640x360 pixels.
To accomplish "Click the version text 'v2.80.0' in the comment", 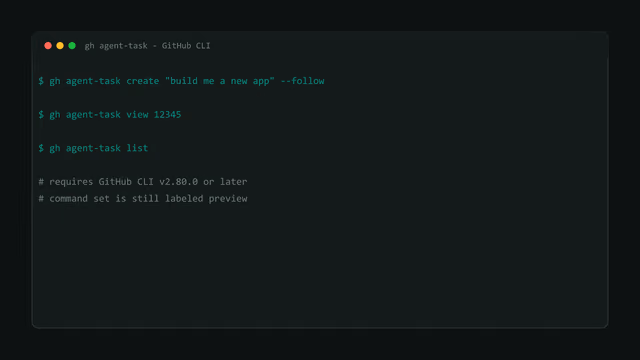I will pyautogui.click(x=178, y=182).
